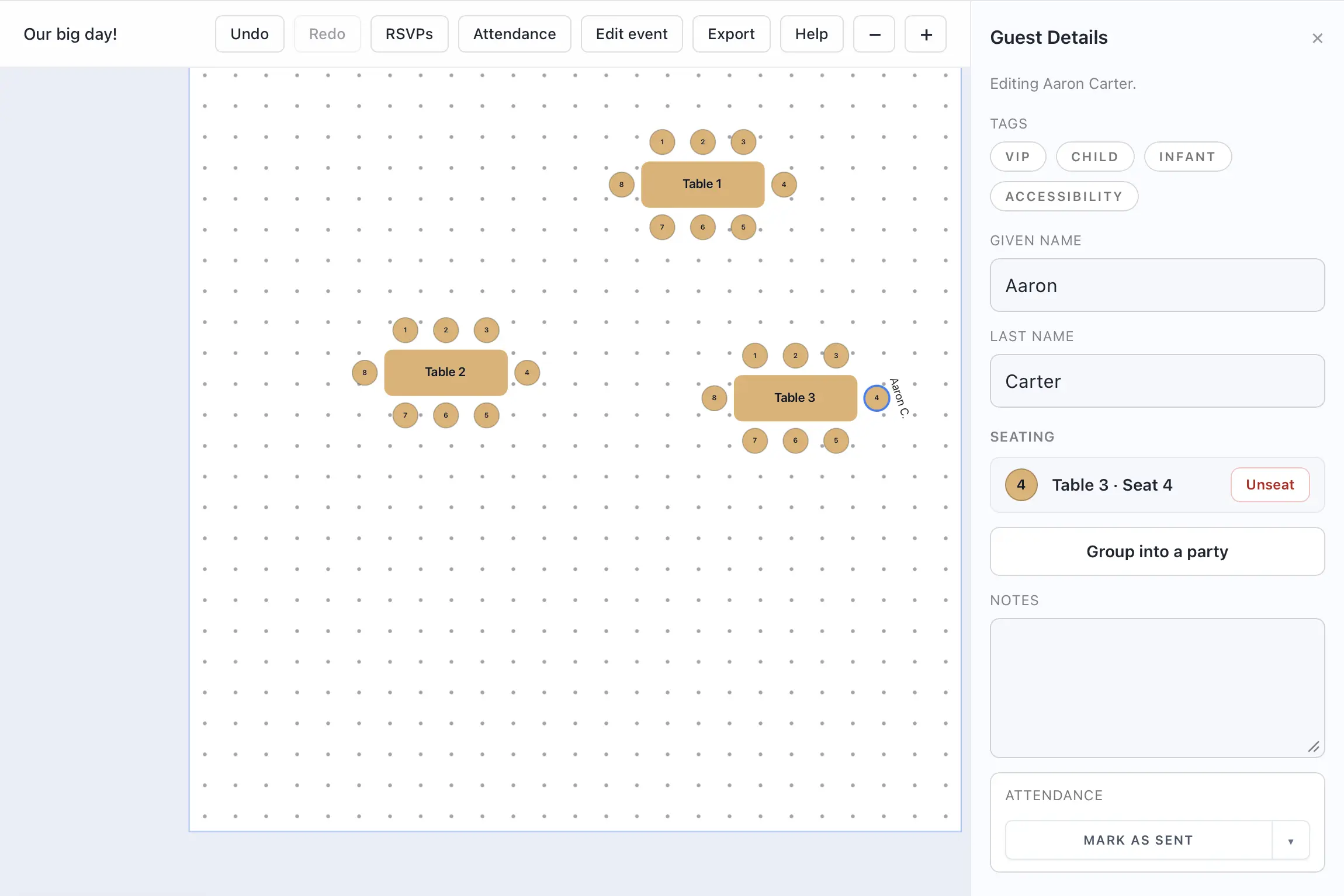
Task: Switch to the RSVPs view
Action: coord(408,33)
